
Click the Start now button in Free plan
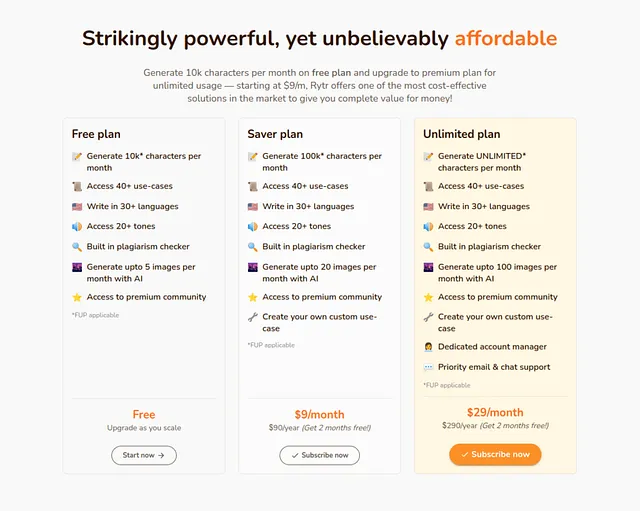[x=144, y=455]
